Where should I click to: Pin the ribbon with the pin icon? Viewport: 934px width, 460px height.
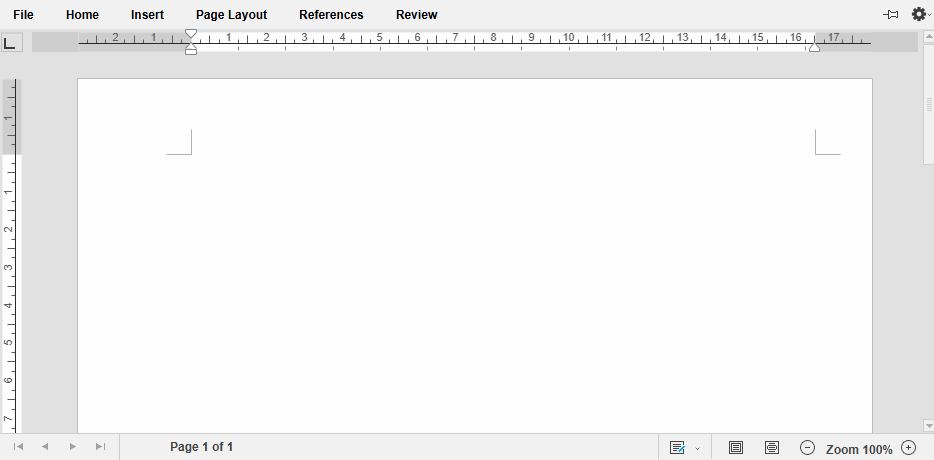click(891, 15)
